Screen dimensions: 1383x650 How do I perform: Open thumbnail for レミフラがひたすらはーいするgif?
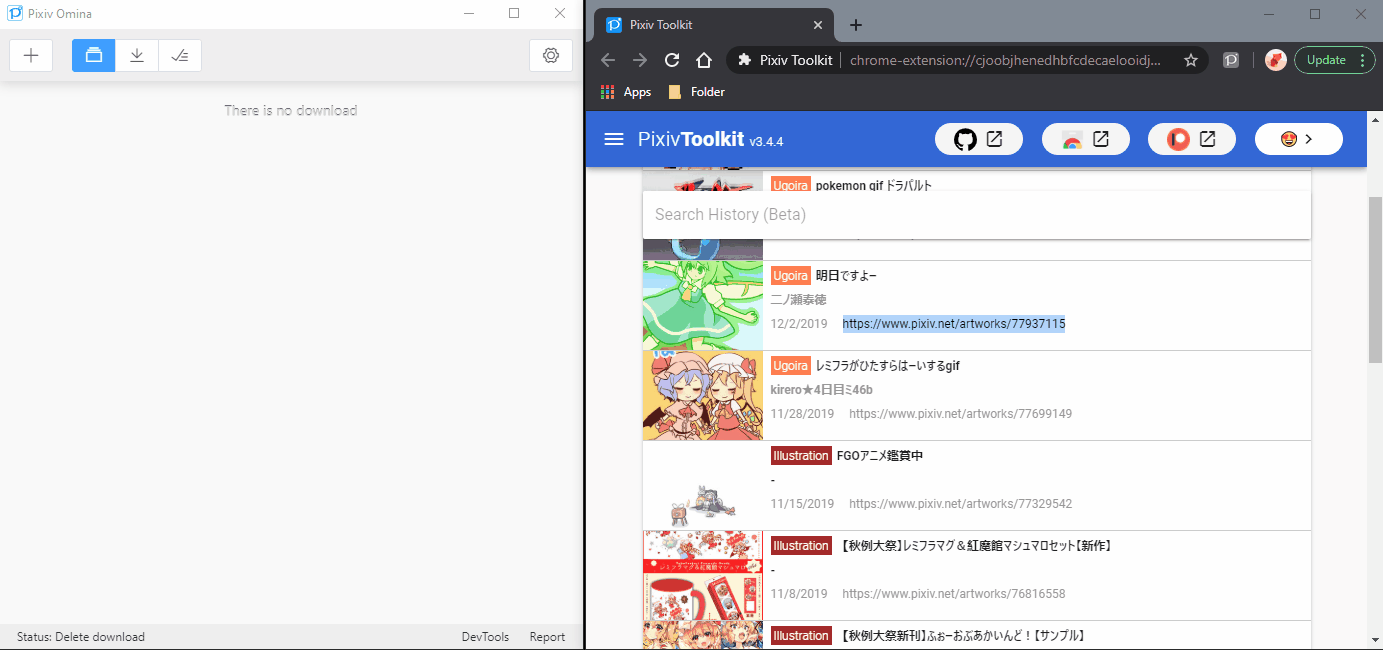point(703,395)
